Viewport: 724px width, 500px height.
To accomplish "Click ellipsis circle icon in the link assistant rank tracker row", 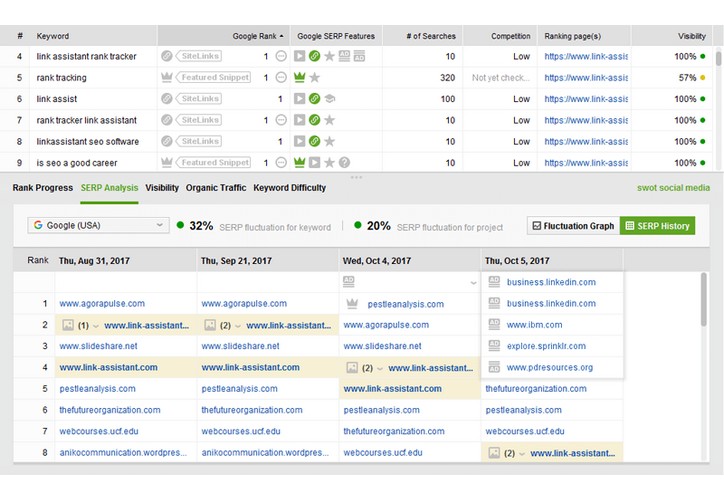I will (281, 56).
